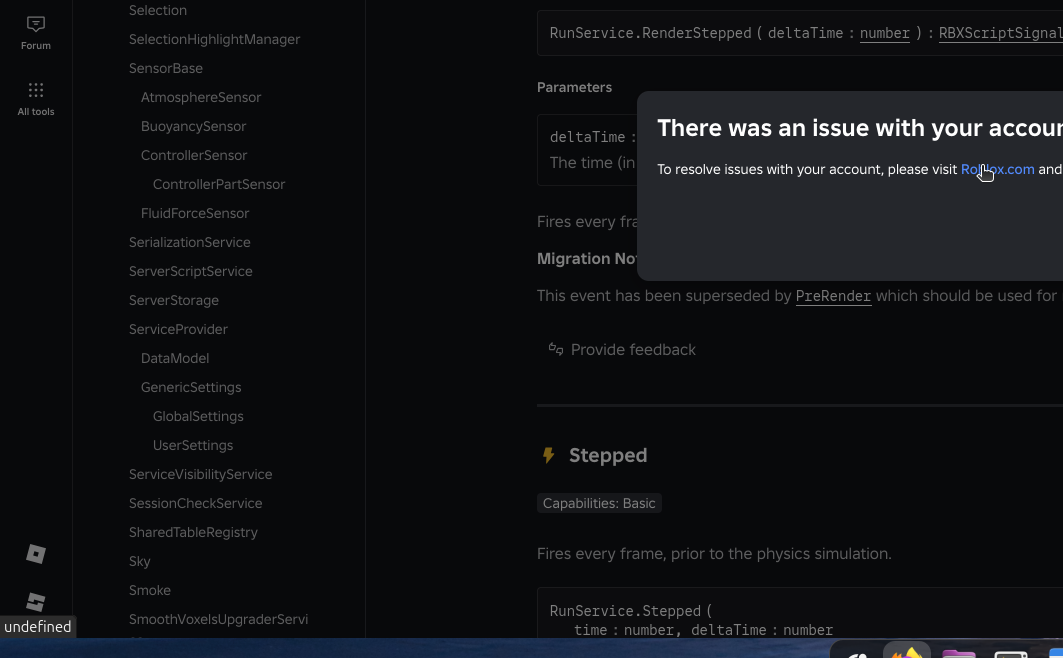Click the Parameters heading text
The height and width of the screenshot is (658, 1063).
coord(574,87)
